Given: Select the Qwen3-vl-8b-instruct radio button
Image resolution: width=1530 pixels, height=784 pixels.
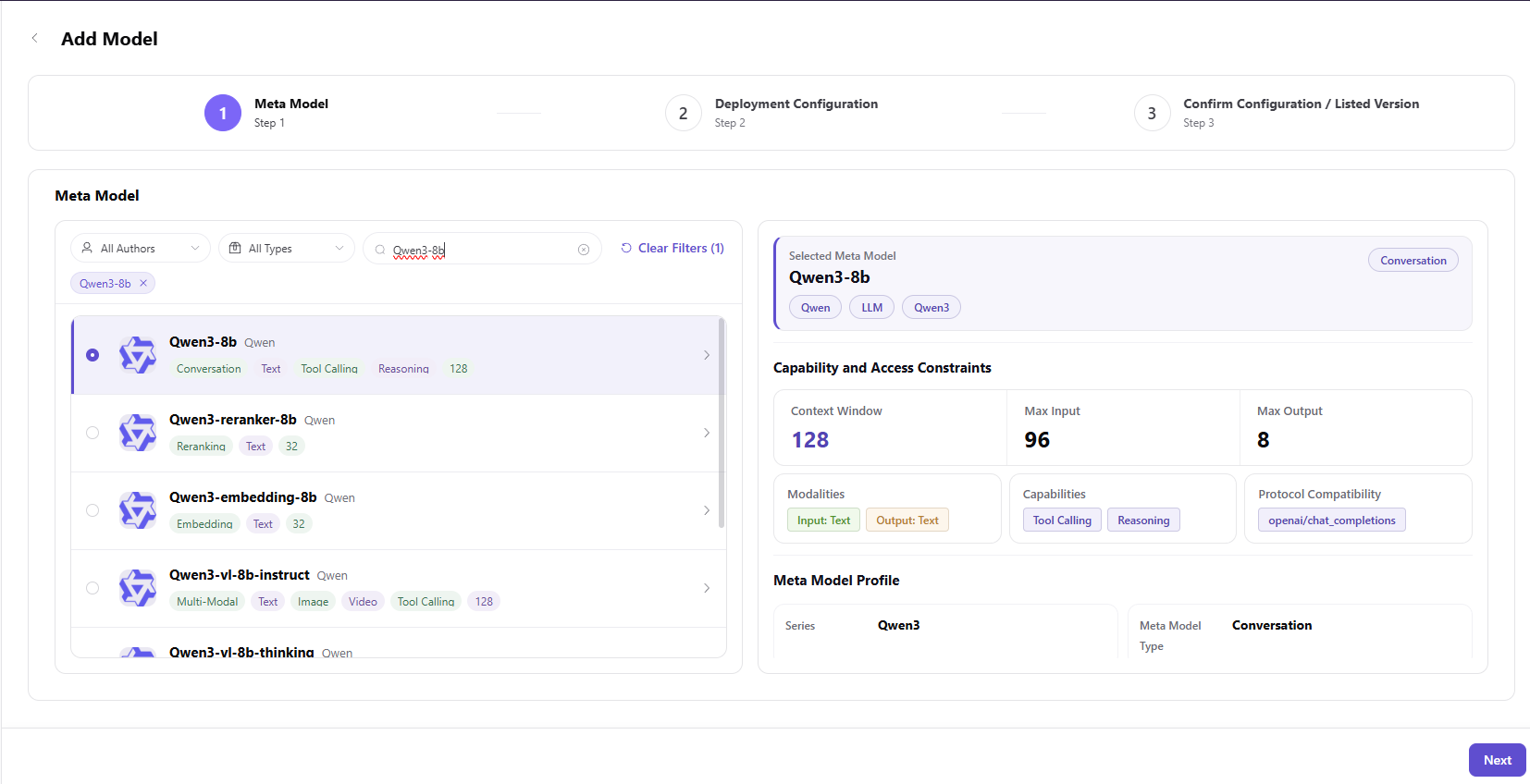Looking at the screenshot, I should [93, 588].
